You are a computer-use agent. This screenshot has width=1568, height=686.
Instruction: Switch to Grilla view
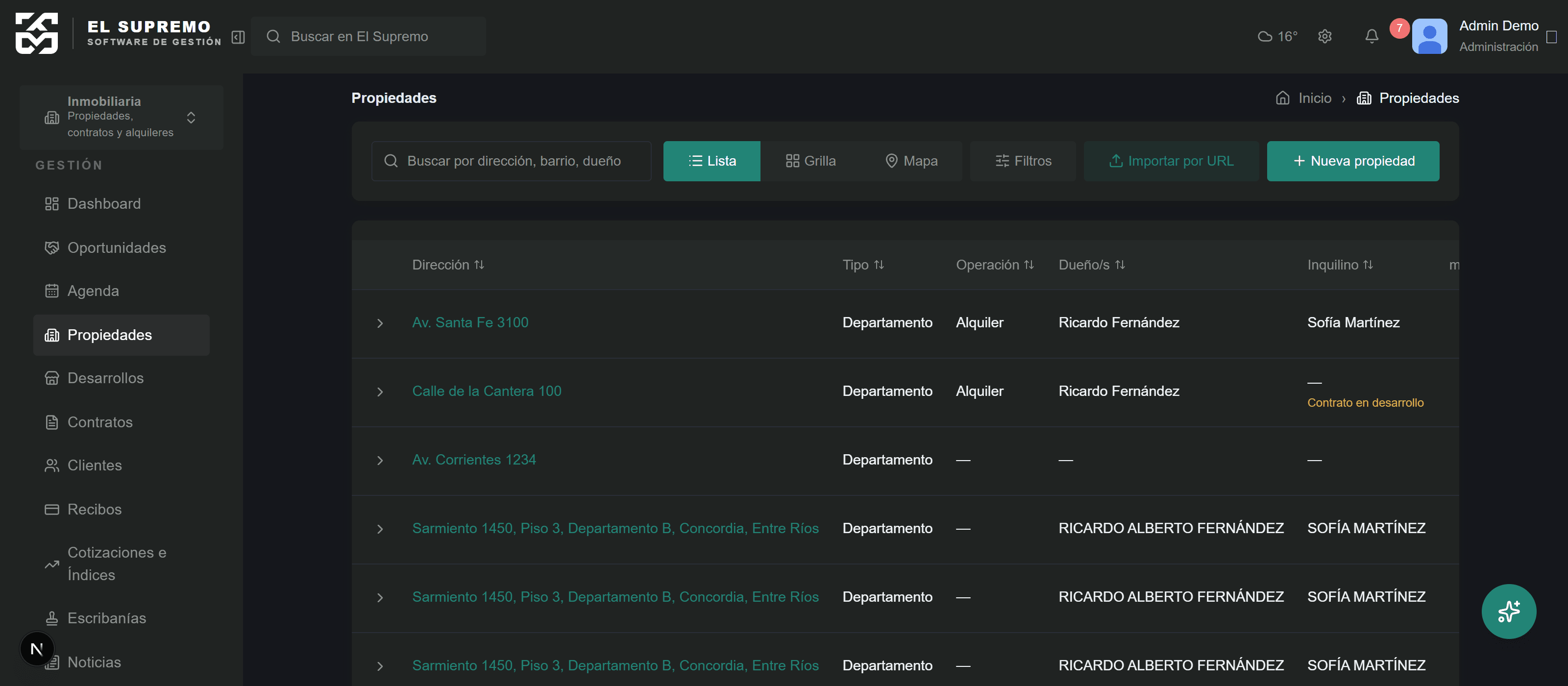click(810, 161)
